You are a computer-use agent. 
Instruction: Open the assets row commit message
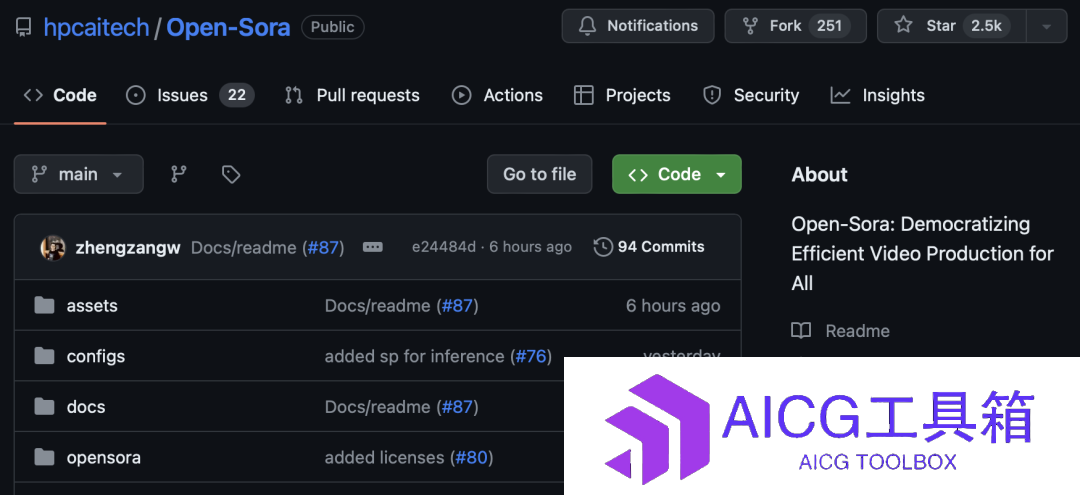377,306
